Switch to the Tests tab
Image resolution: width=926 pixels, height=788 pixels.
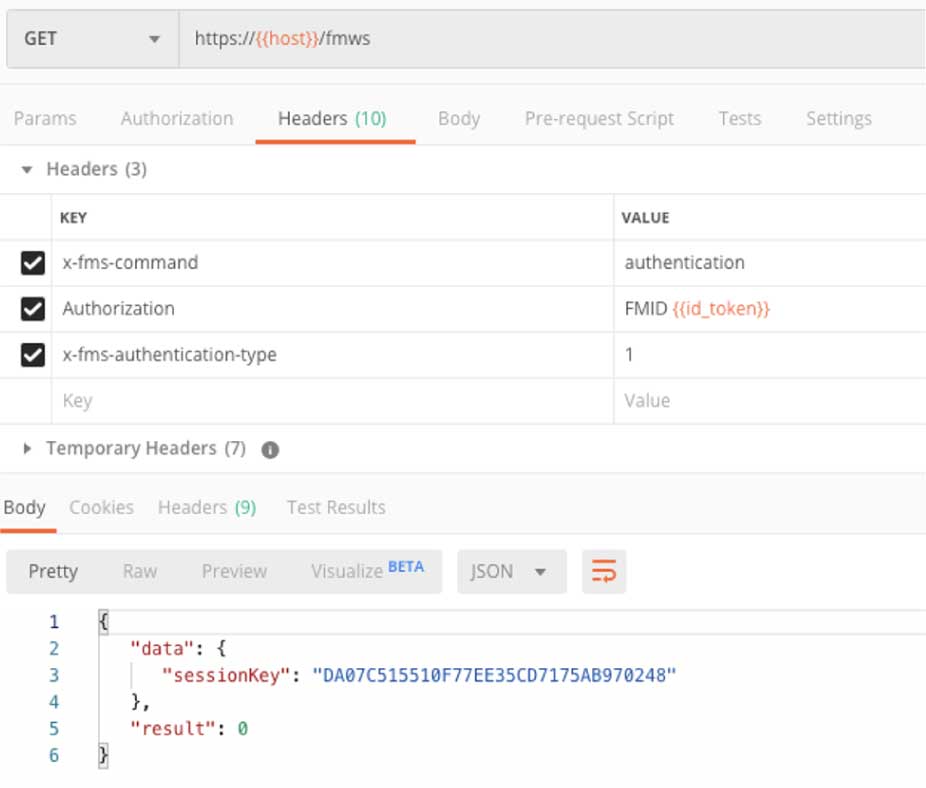[739, 119]
